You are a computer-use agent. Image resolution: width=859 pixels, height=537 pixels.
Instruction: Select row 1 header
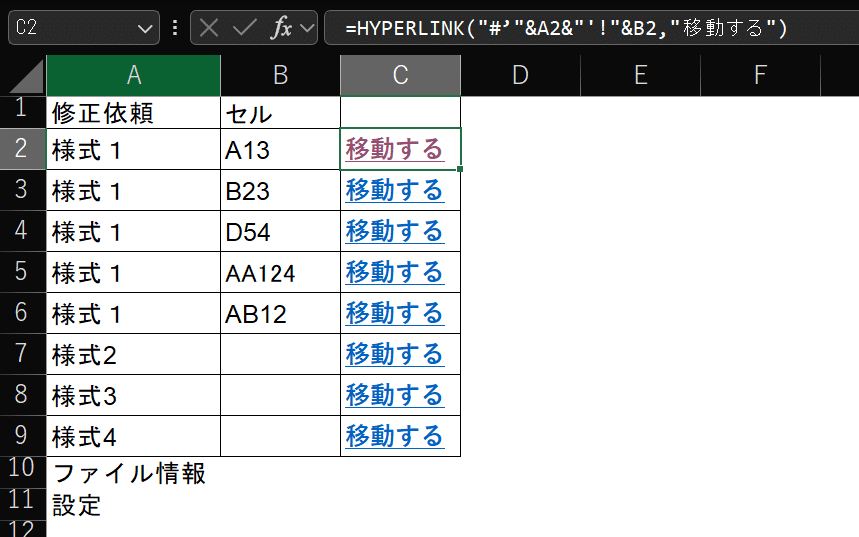pyautogui.click(x=23, y=112)
